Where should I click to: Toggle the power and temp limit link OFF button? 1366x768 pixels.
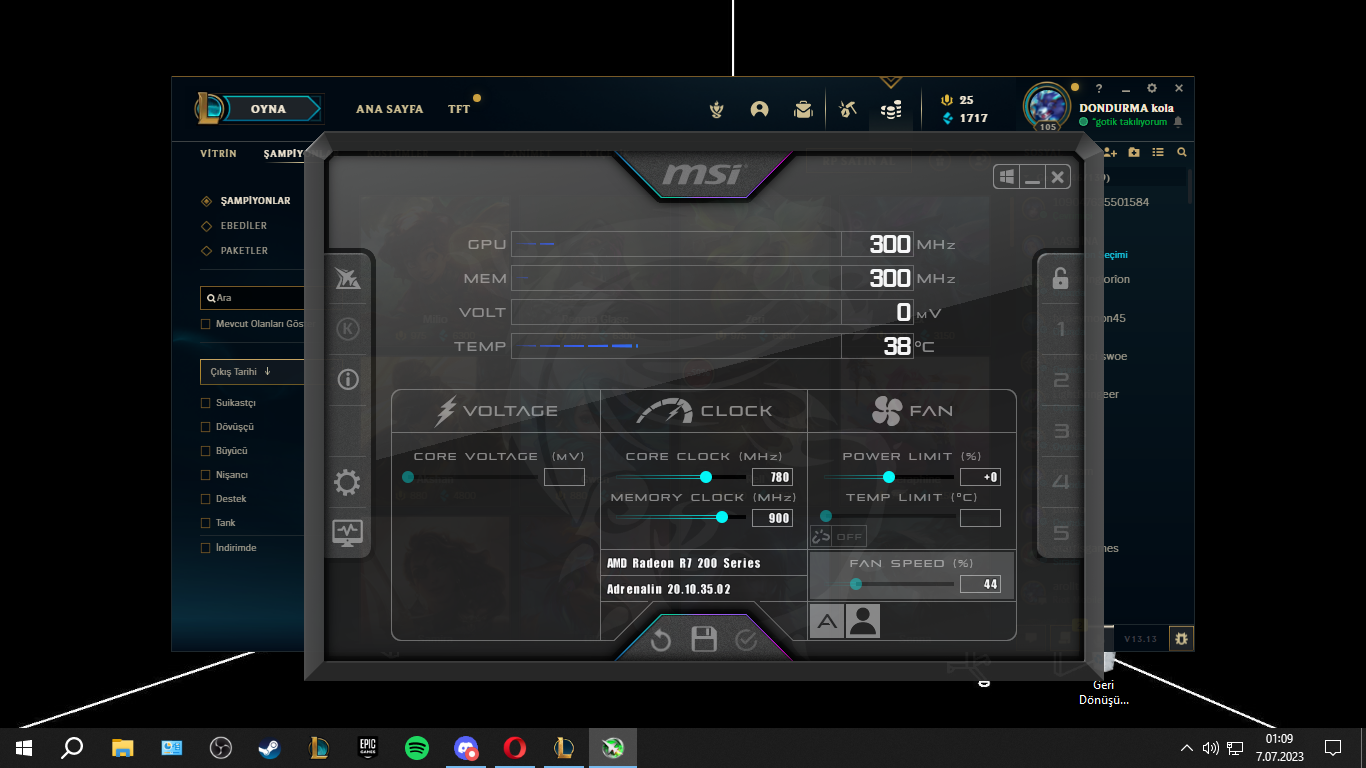pyautogui.click(x=838, y=537)
